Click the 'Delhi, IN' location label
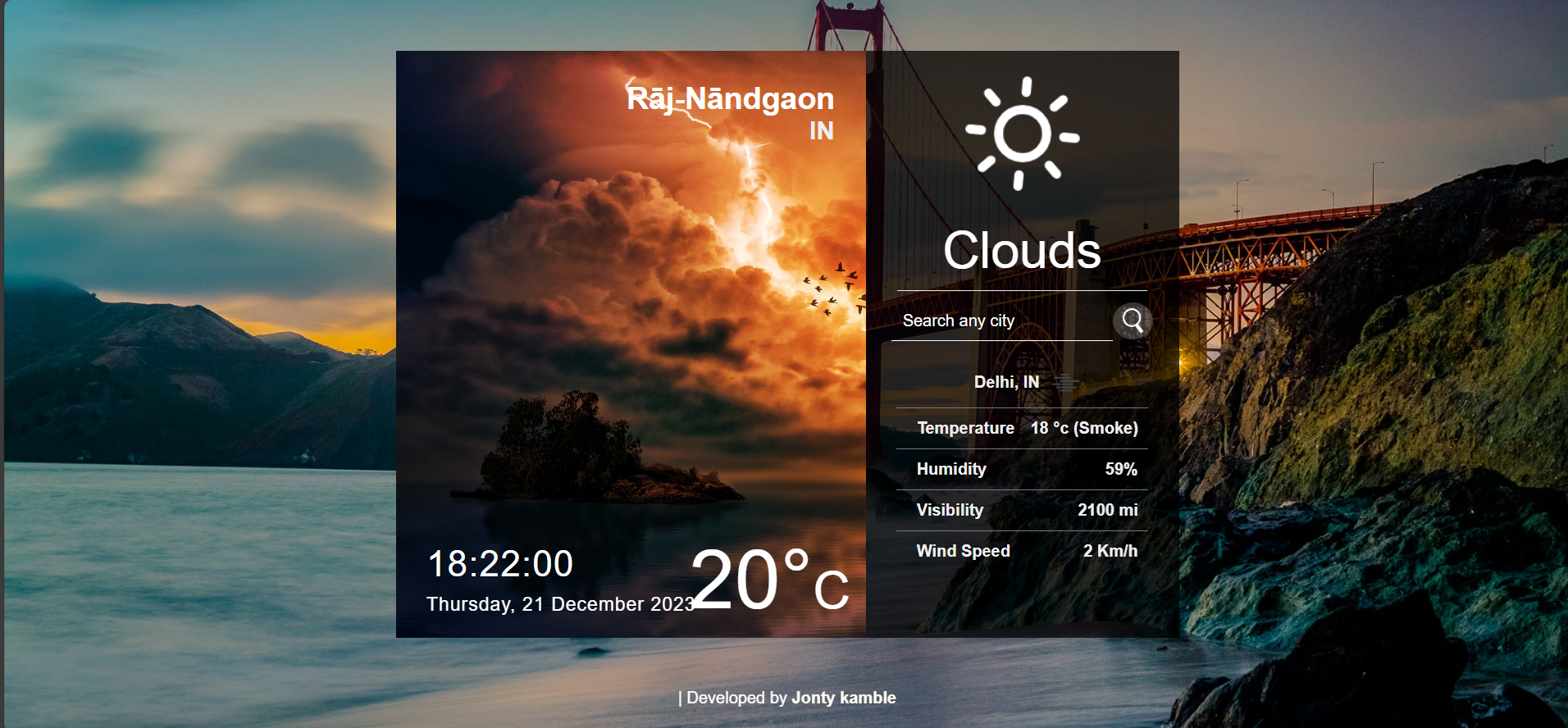 click(1006, 382)
